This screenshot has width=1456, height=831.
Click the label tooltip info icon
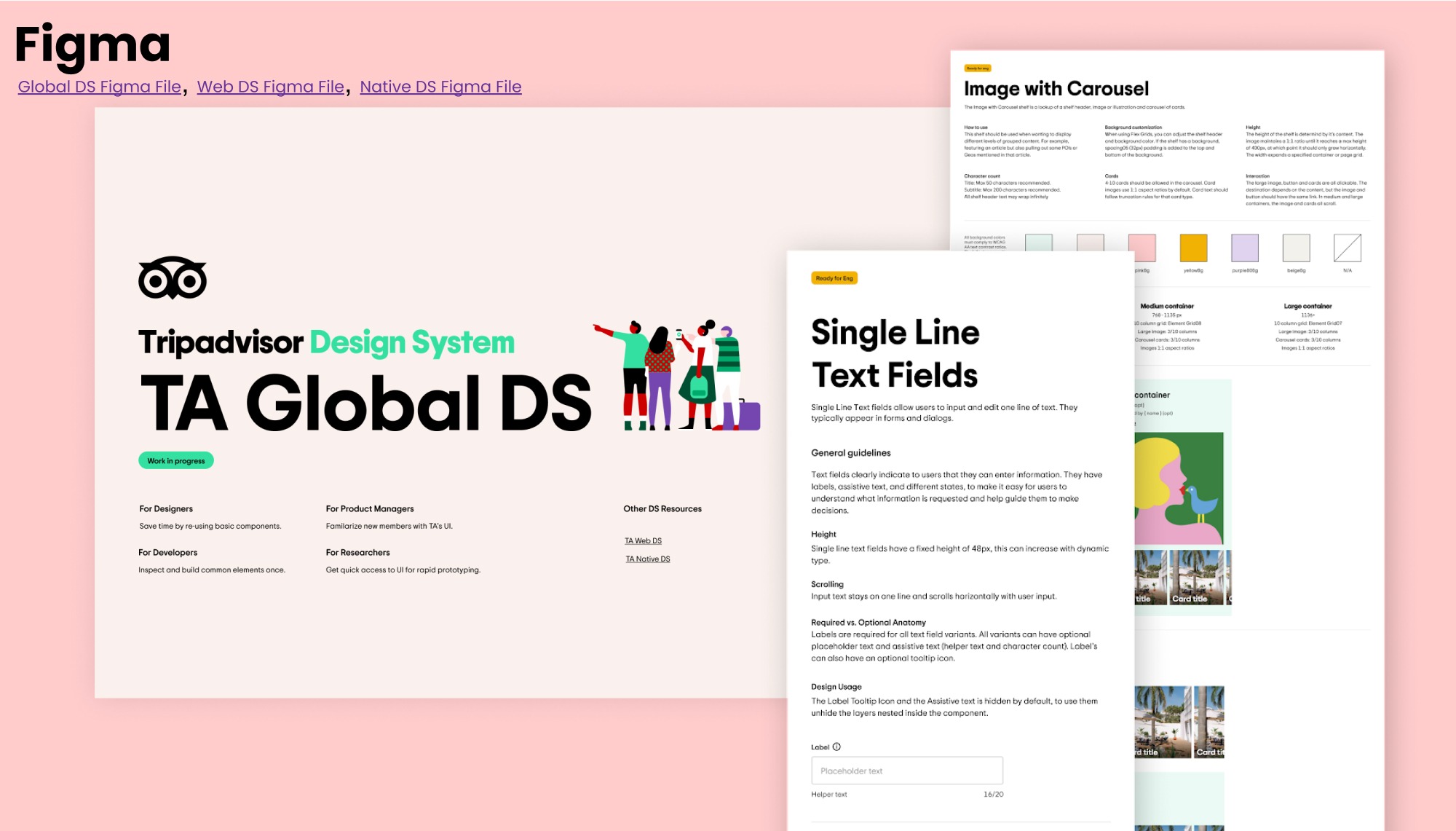[x=836, y=747]
